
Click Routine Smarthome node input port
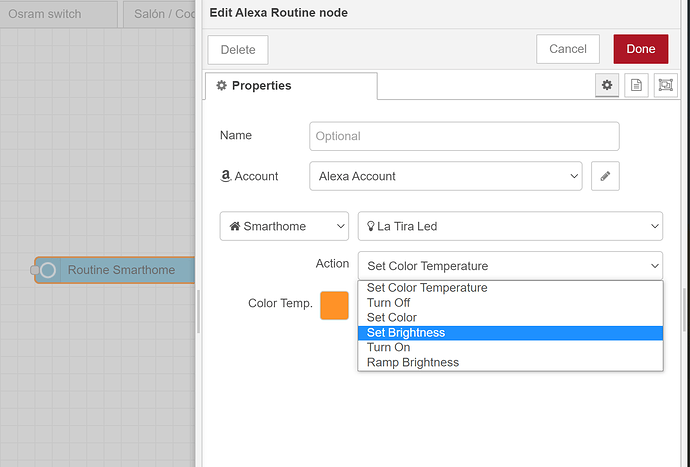pos(35,270)
